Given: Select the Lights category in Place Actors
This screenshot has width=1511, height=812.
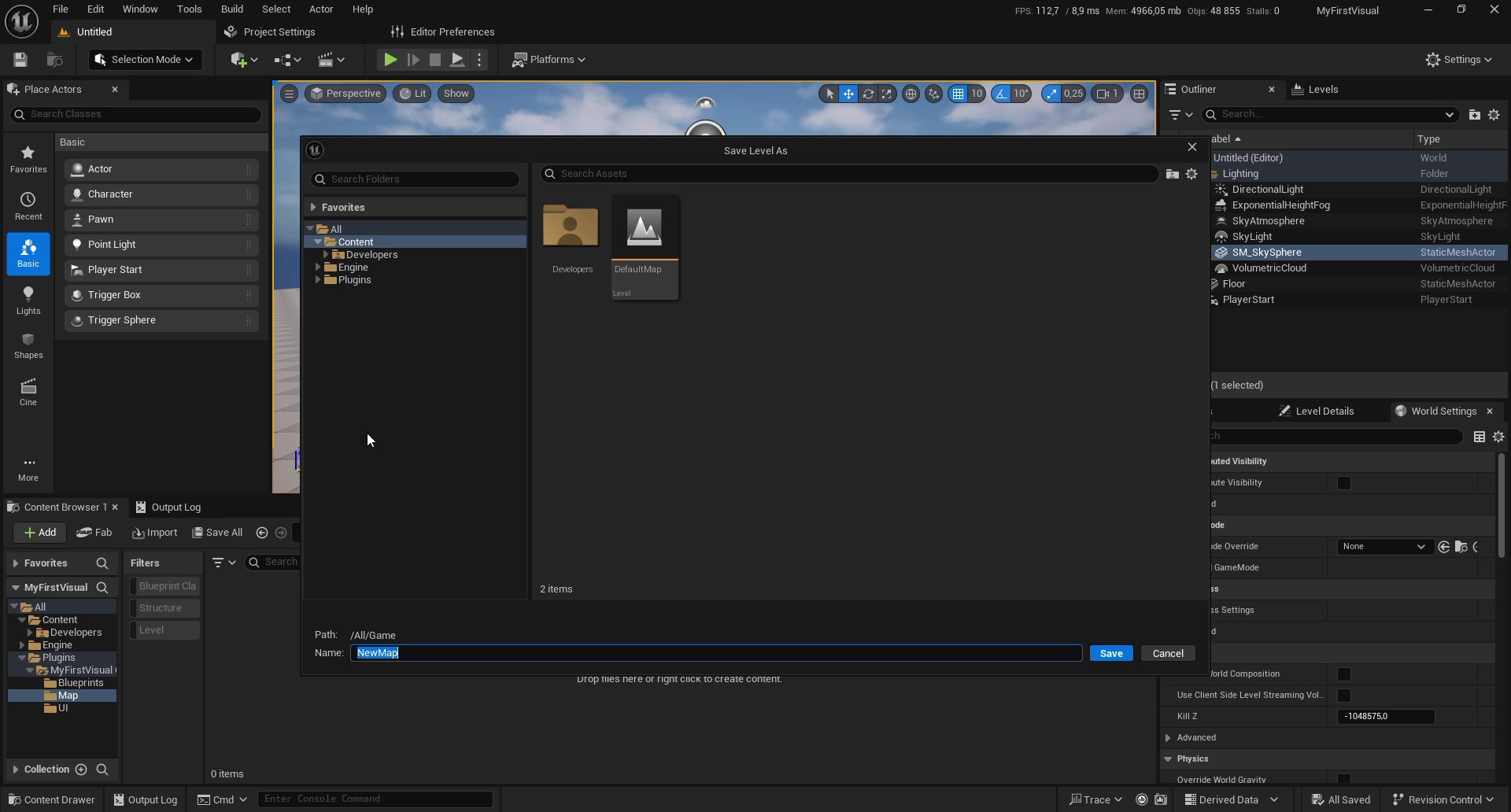Looking at the screenshot, I should (28, 301).
